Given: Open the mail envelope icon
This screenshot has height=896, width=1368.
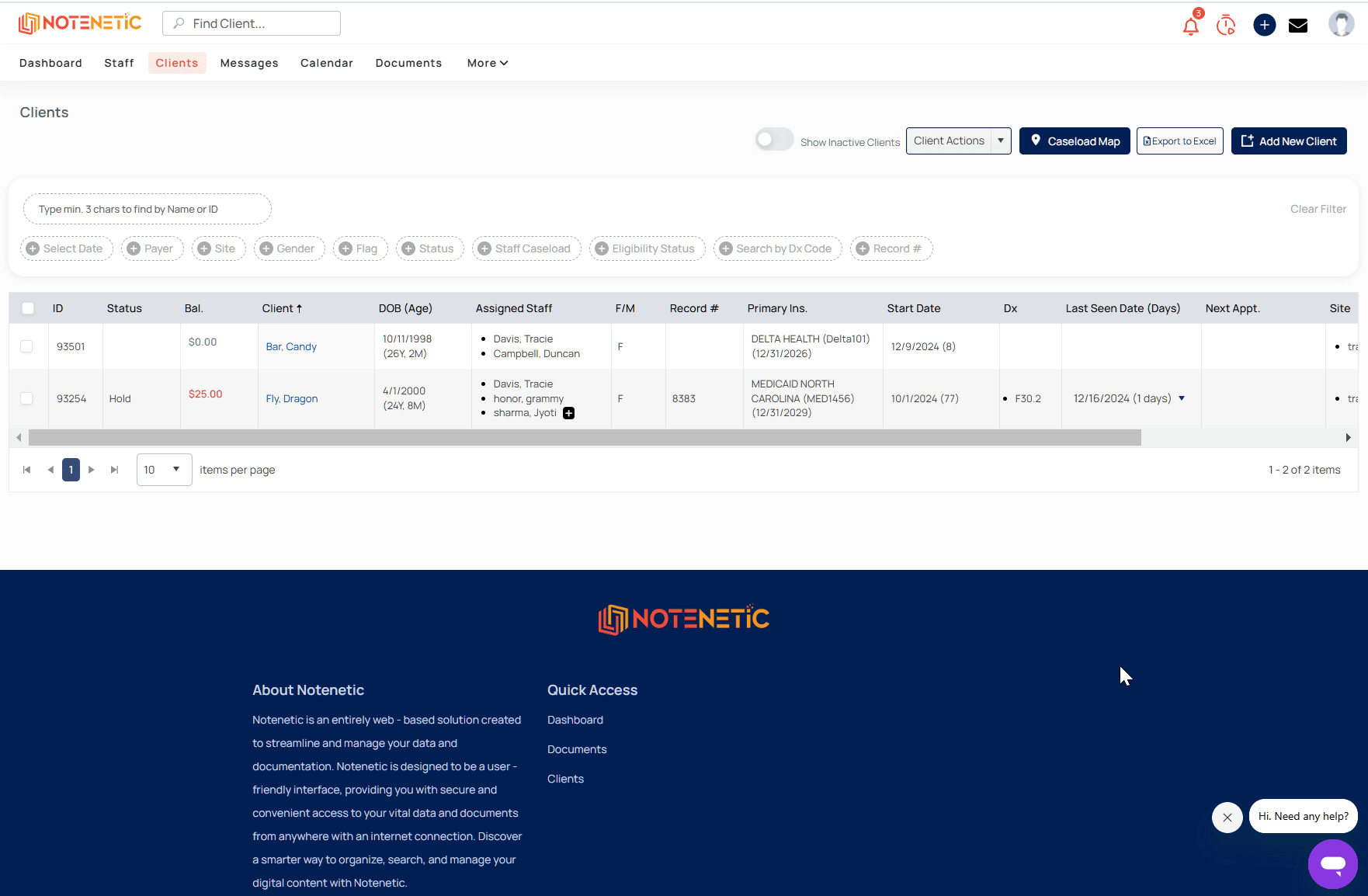Looking at the screenshot, I should tap(1298, 26).
